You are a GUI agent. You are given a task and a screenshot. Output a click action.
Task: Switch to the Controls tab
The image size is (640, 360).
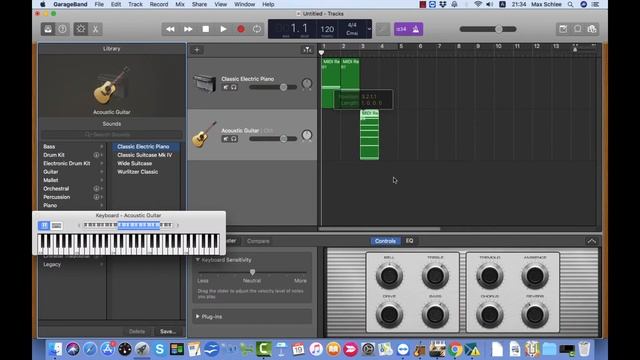click(385, 241)
